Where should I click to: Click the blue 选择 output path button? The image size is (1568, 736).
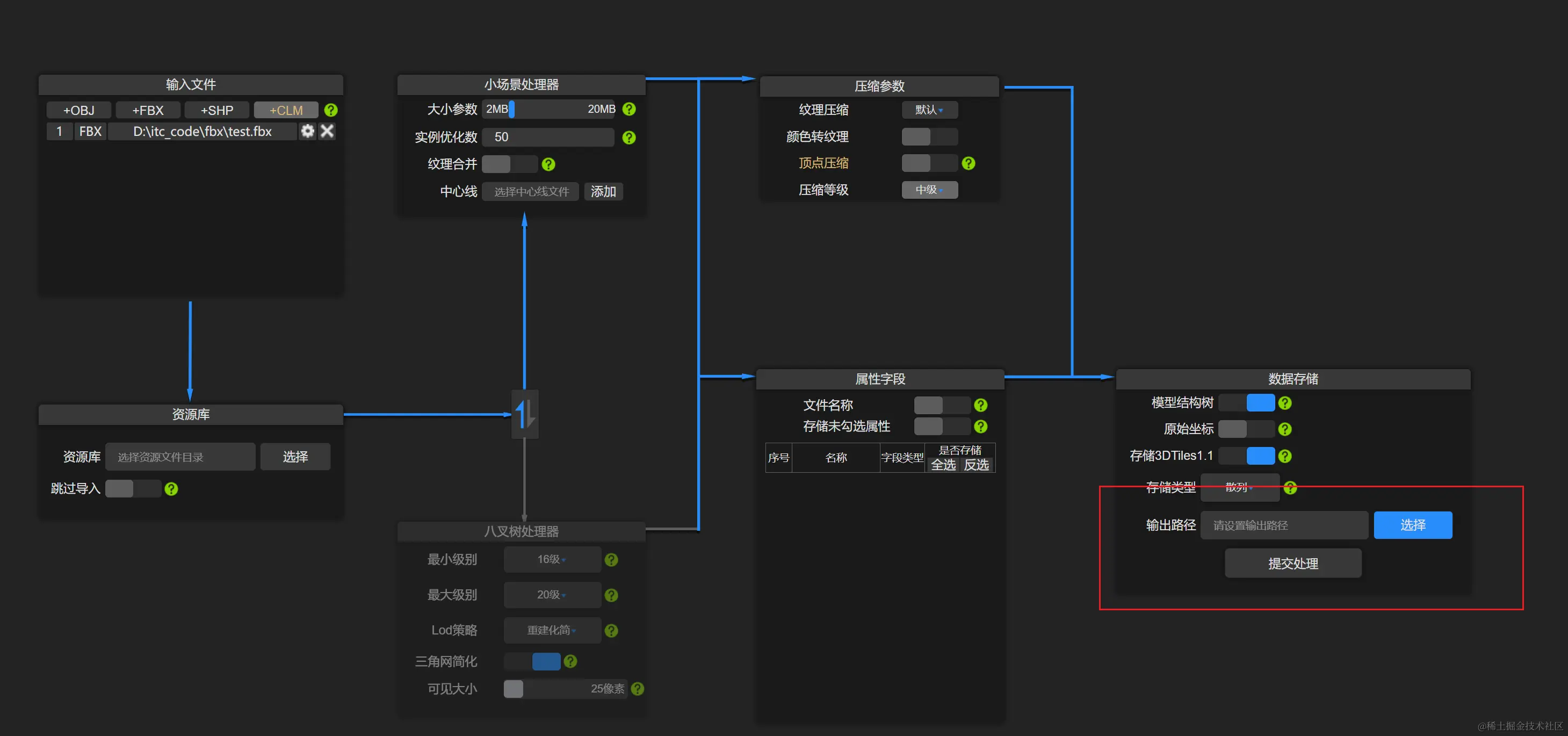(1412, 525)
